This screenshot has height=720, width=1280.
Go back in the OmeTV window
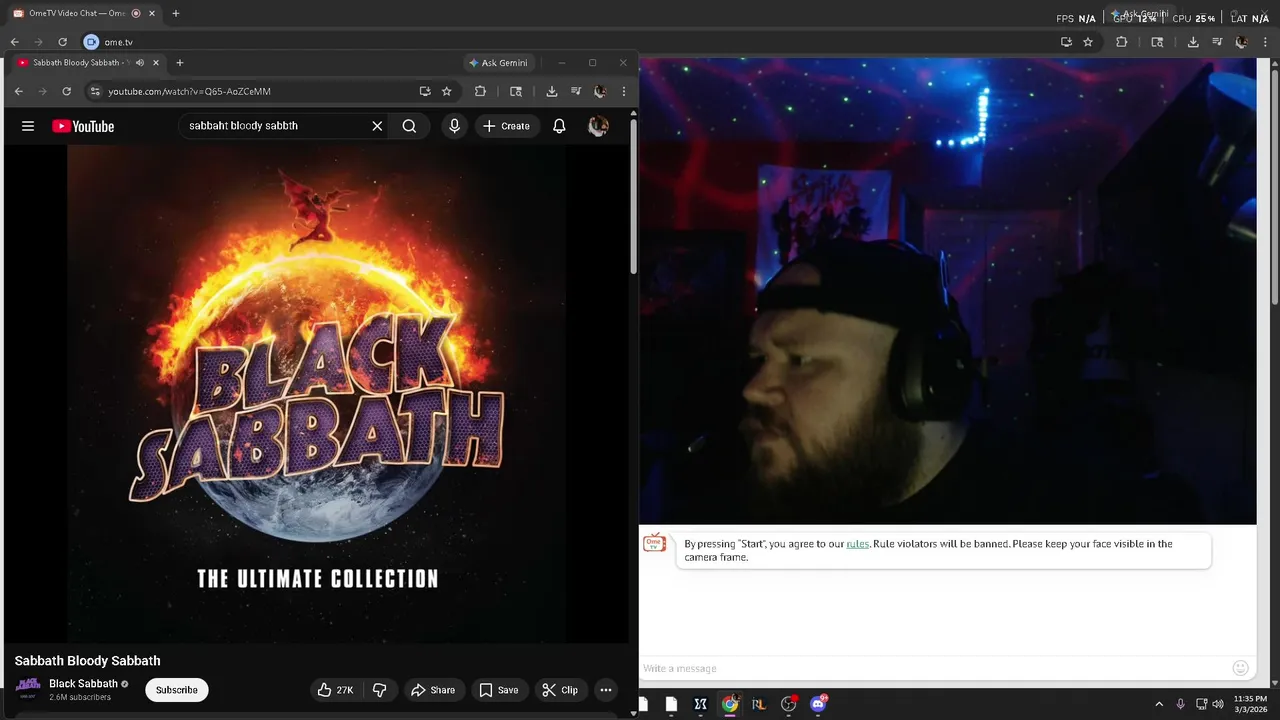pos(14,42)
